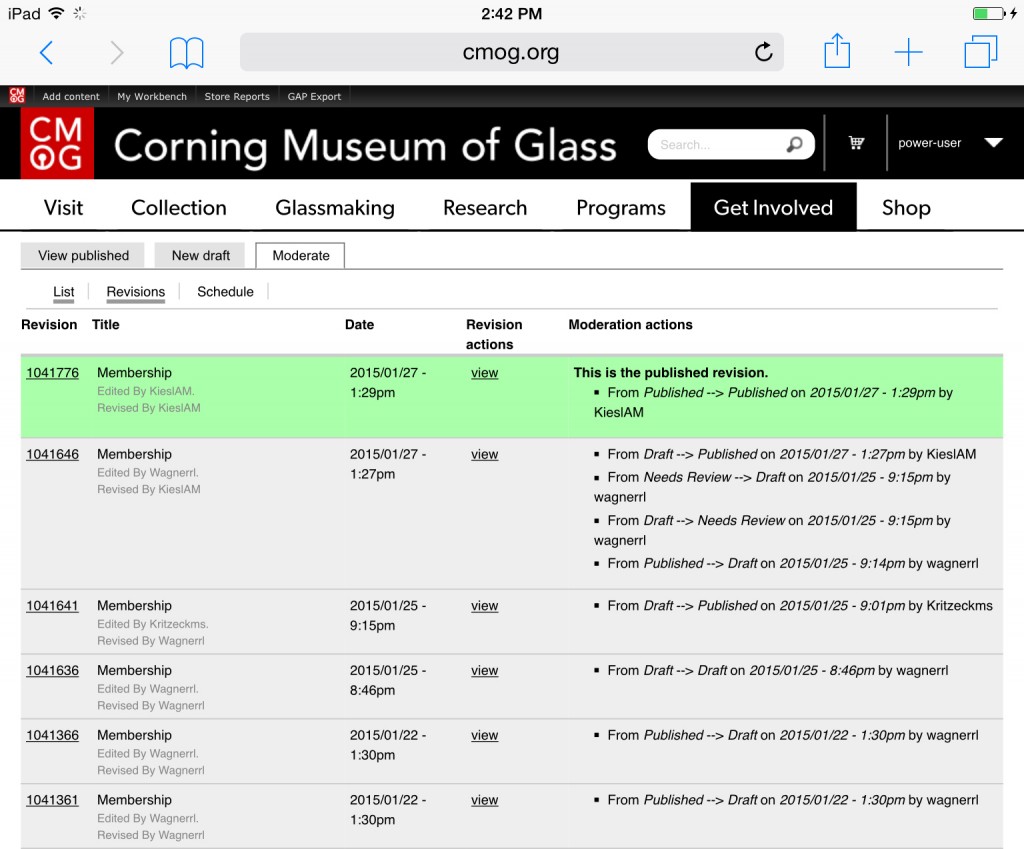Open revision 1041636 link
This screenshot has width=1024, height=849.
tap(52, 671)
